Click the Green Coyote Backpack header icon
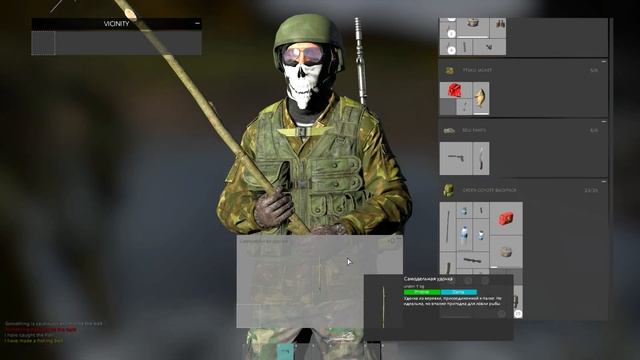This screenshot has width=640, height=360. pos(449,190)
